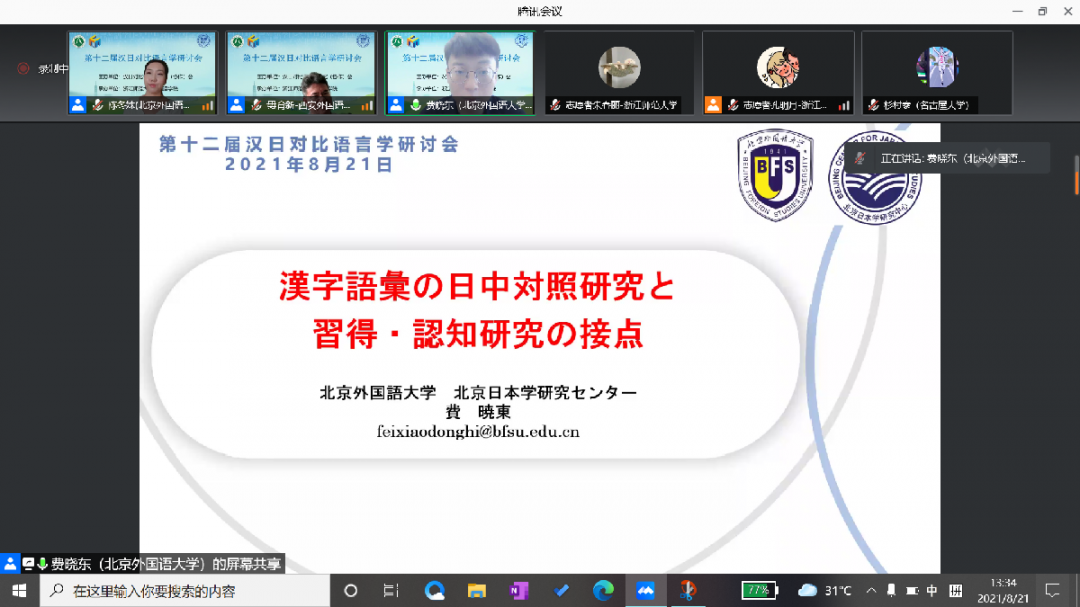This screenshot has width=1080, height=607.
Task: Select the cartoon couple avatar thumbnail
Action: tap(778, 72)
